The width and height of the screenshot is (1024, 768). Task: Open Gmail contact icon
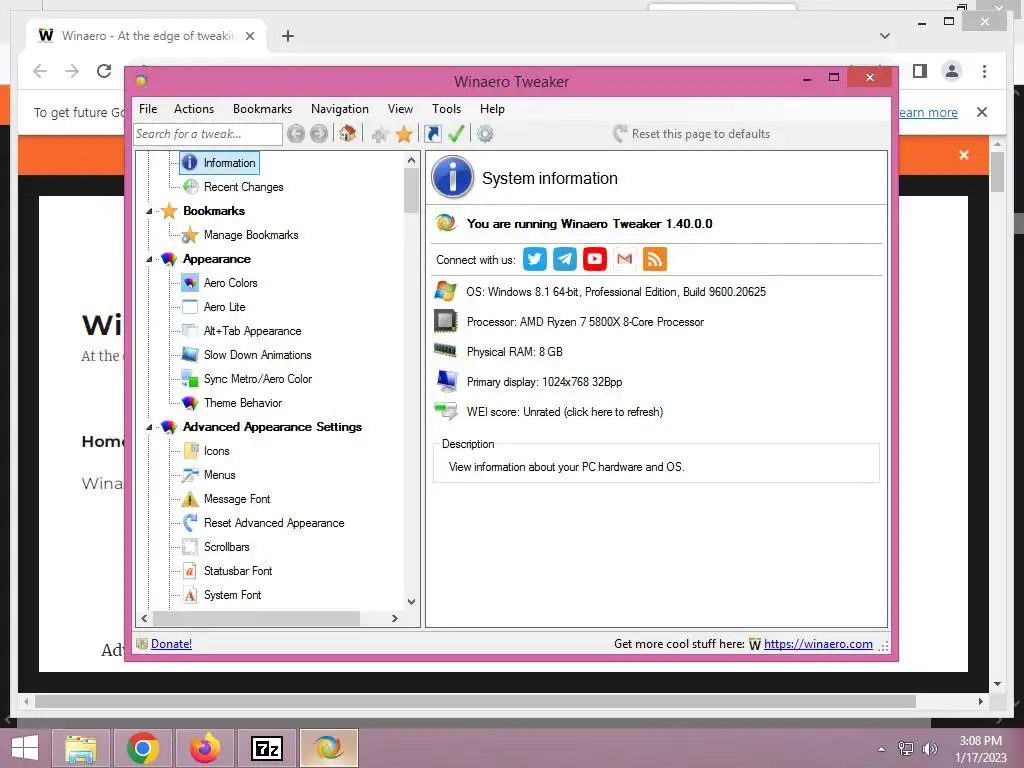click(624, 259)
